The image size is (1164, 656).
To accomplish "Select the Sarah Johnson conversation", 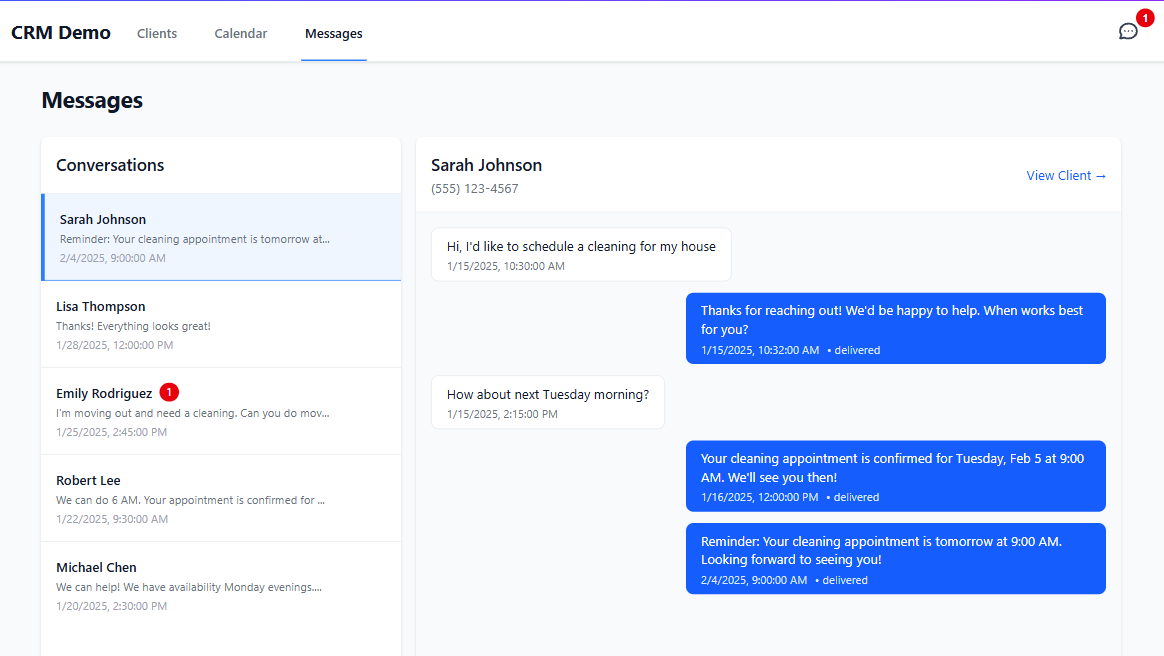I will (220, 238).
